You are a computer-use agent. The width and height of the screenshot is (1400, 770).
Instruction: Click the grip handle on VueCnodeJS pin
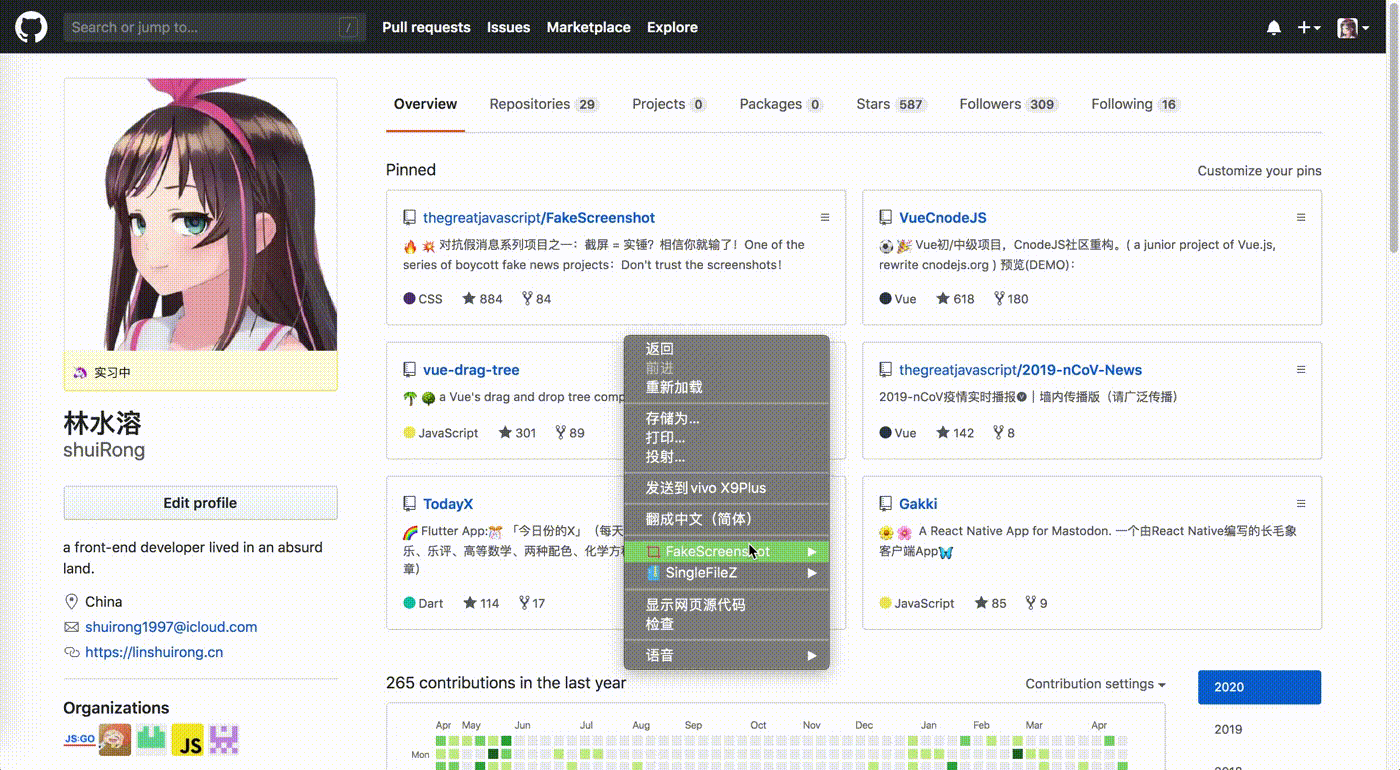(1301, 217)
